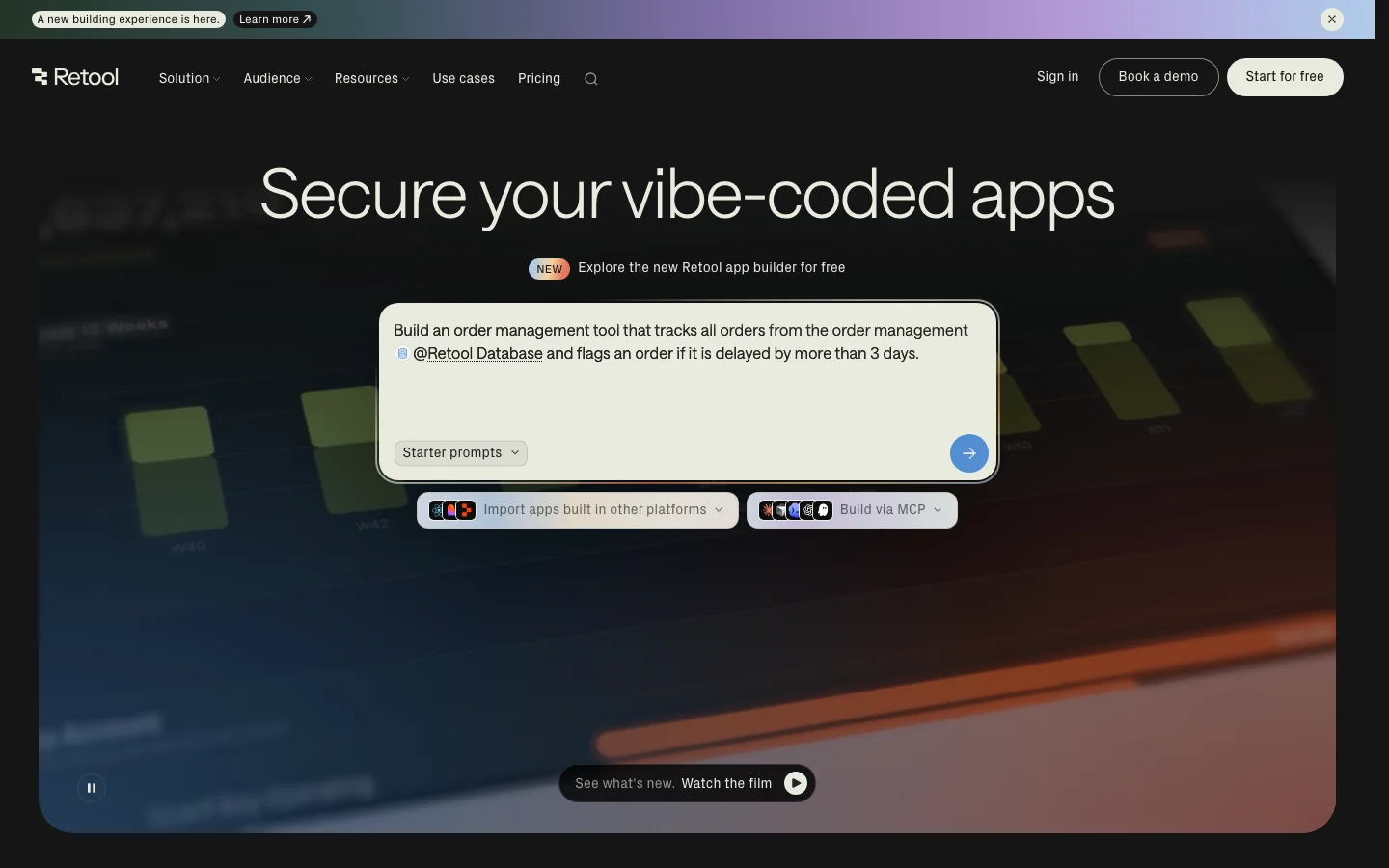Expand the Solution menu
Image resolution: width=1389 pixels, height=868 pixels.
coord(189,79)
